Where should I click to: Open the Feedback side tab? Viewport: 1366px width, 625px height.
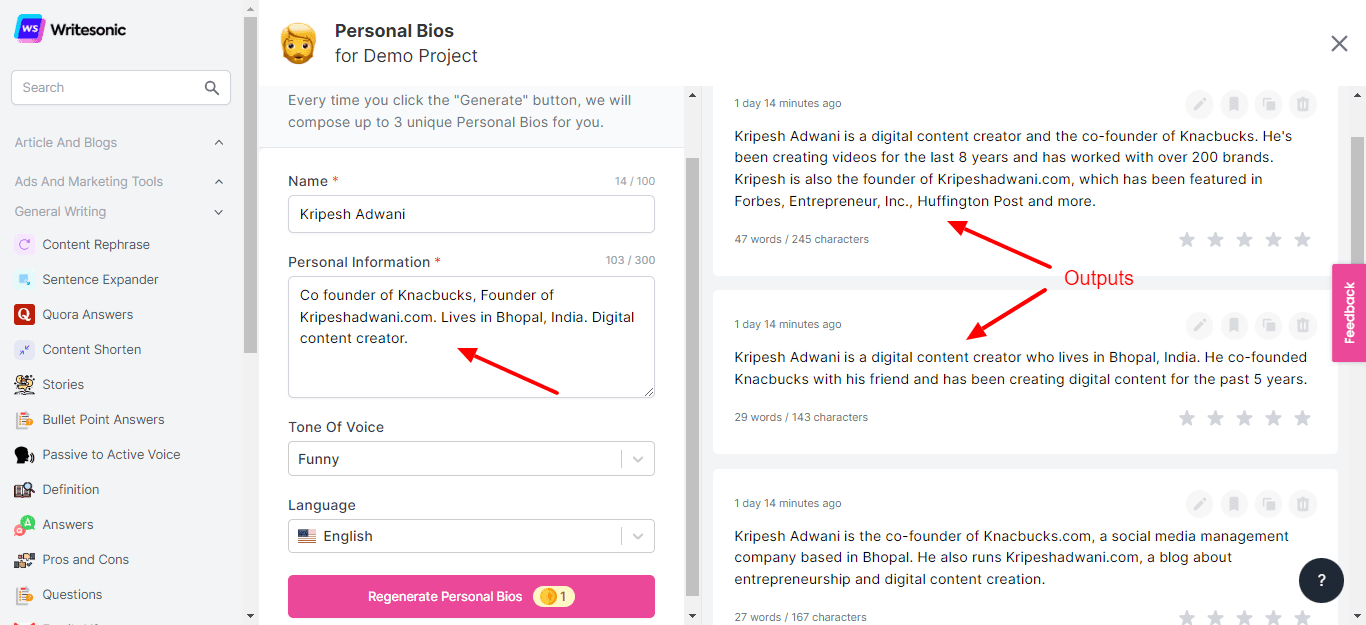tap(1349, 313)
